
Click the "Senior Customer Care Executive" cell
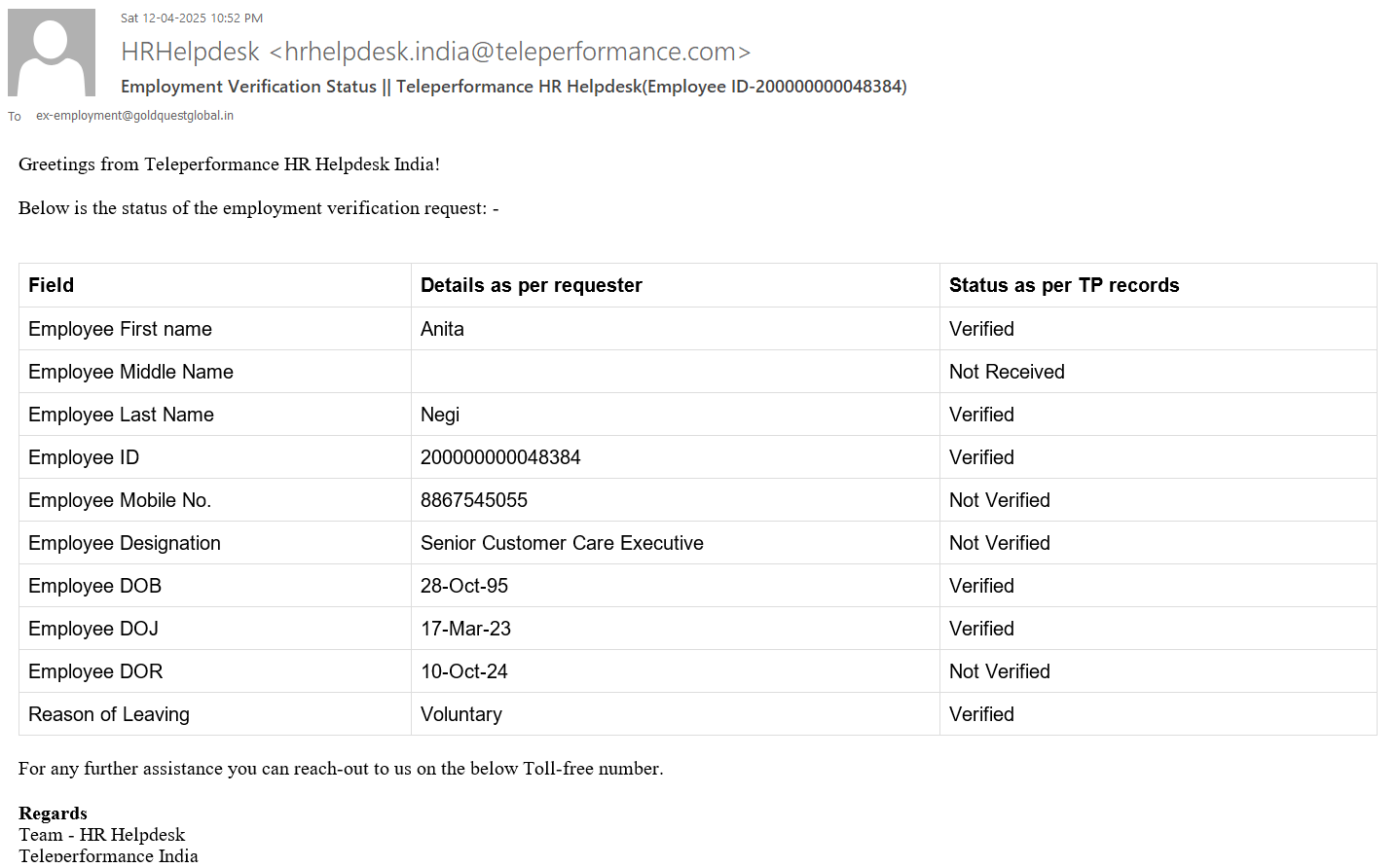pyautogui.click(x=562, y=543)
